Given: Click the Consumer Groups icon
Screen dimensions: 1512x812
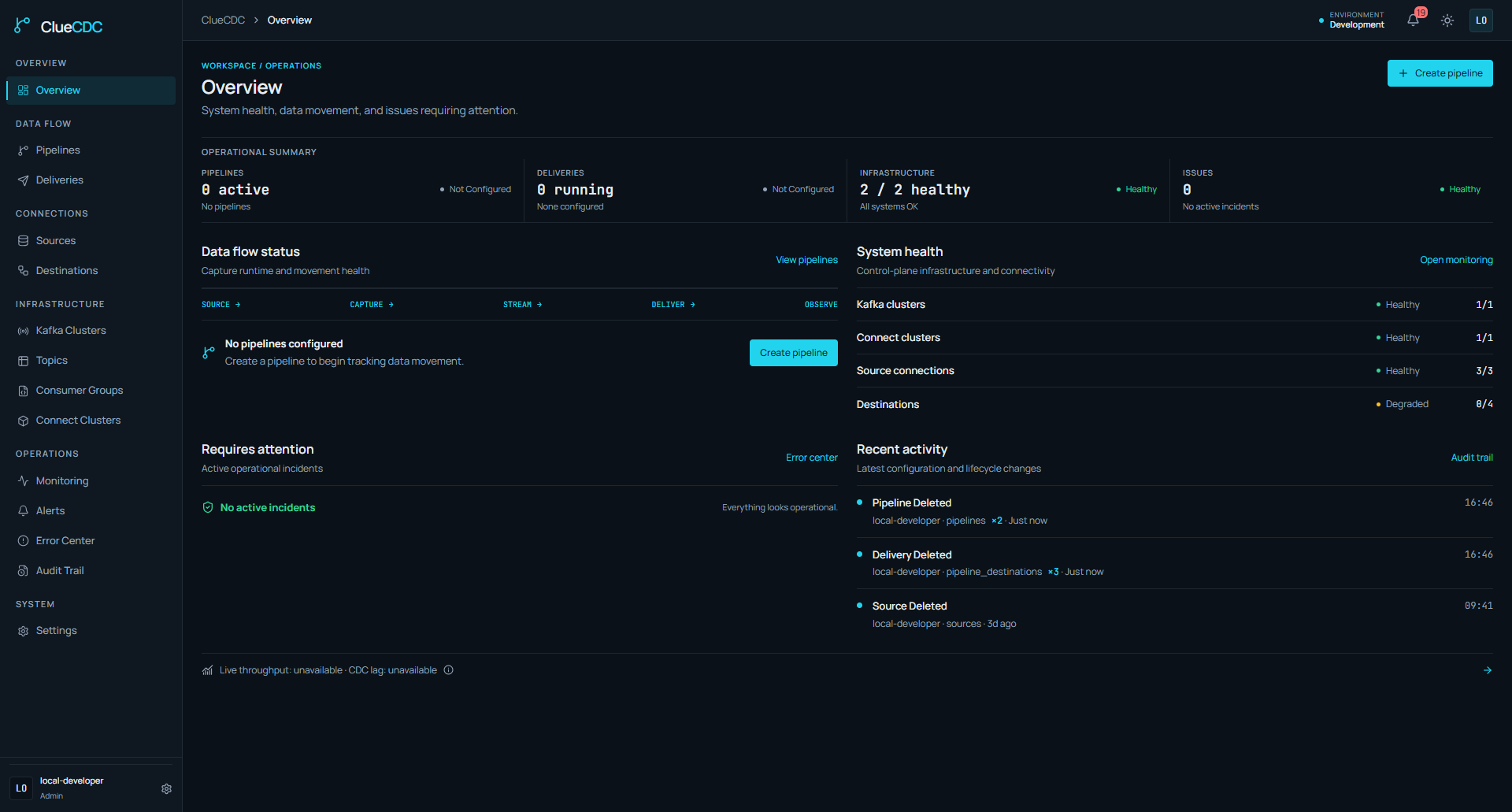Looking at the screenshot, I should click(23, 391).
